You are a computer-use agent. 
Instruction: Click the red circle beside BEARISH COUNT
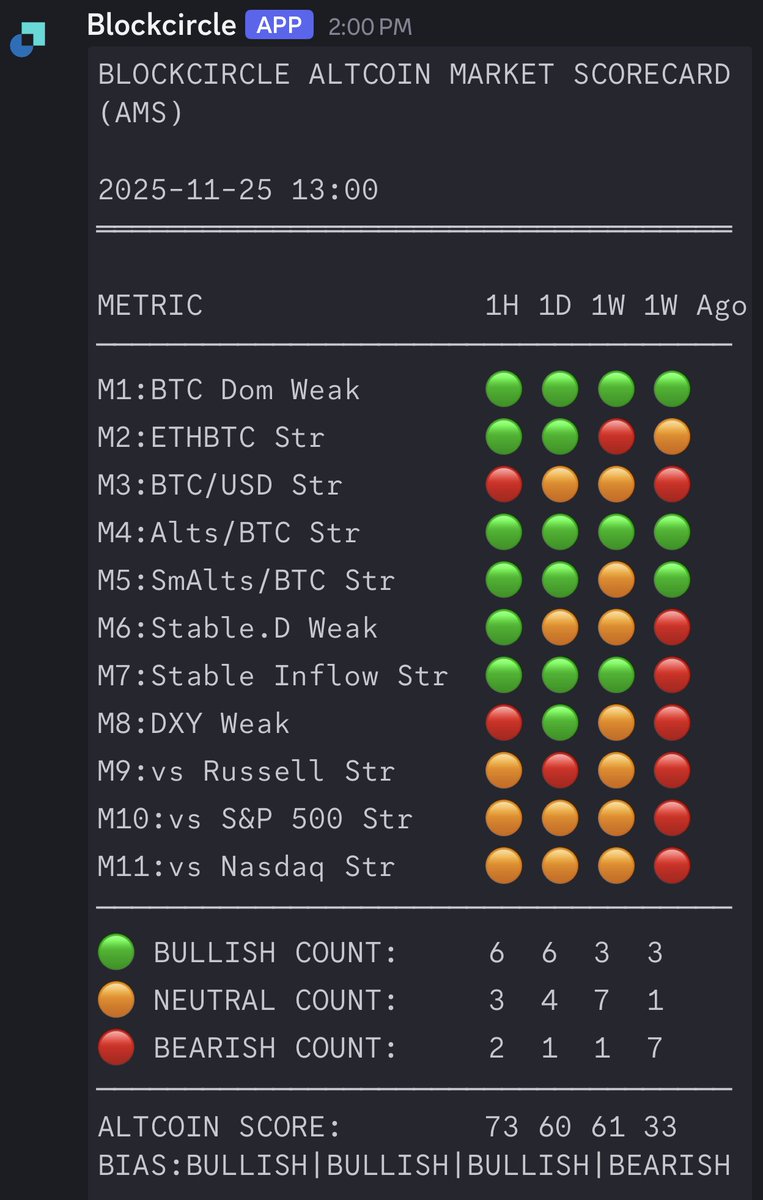coord(116,1049)
